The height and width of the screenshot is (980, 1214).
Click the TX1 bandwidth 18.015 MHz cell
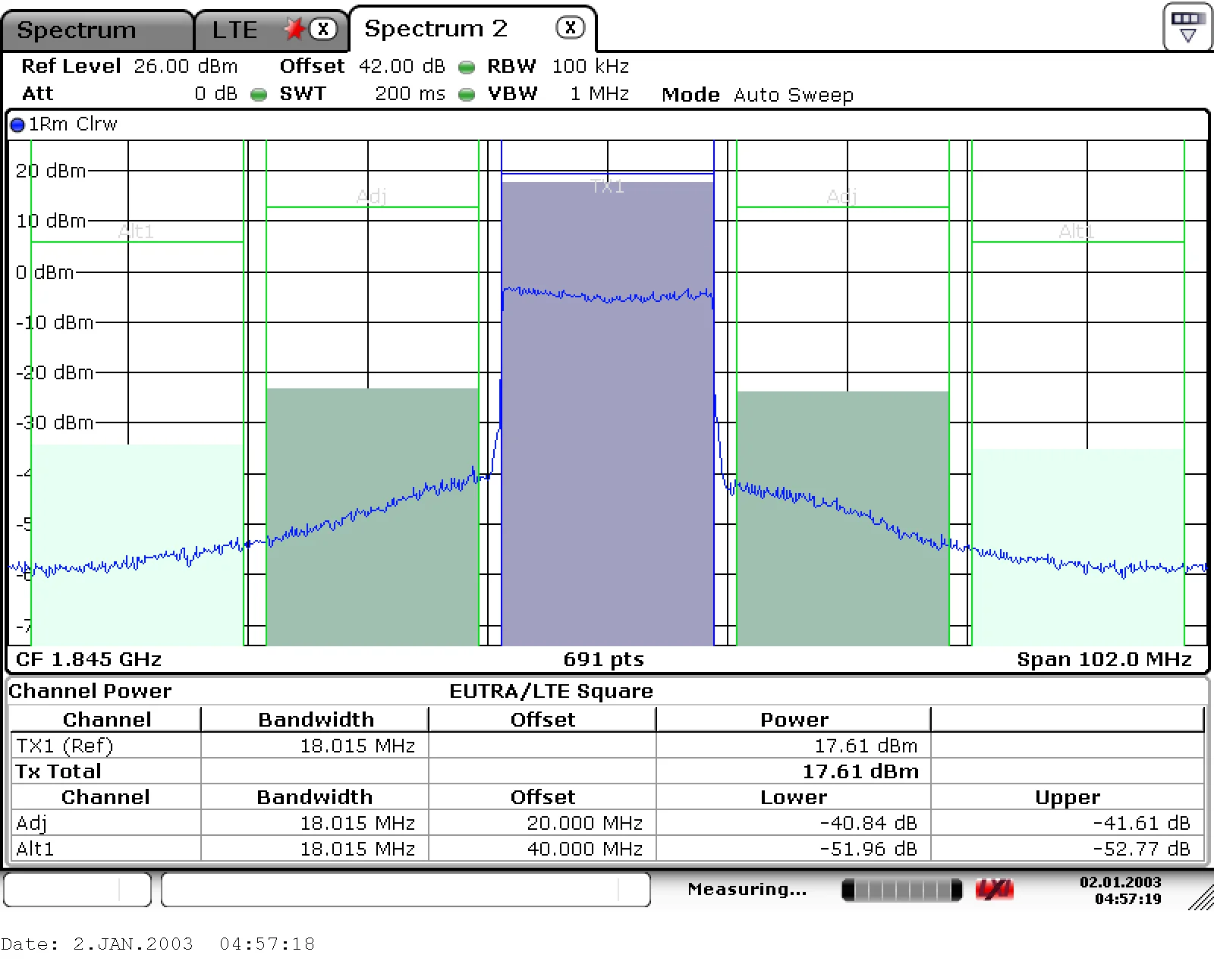point(315,746)
